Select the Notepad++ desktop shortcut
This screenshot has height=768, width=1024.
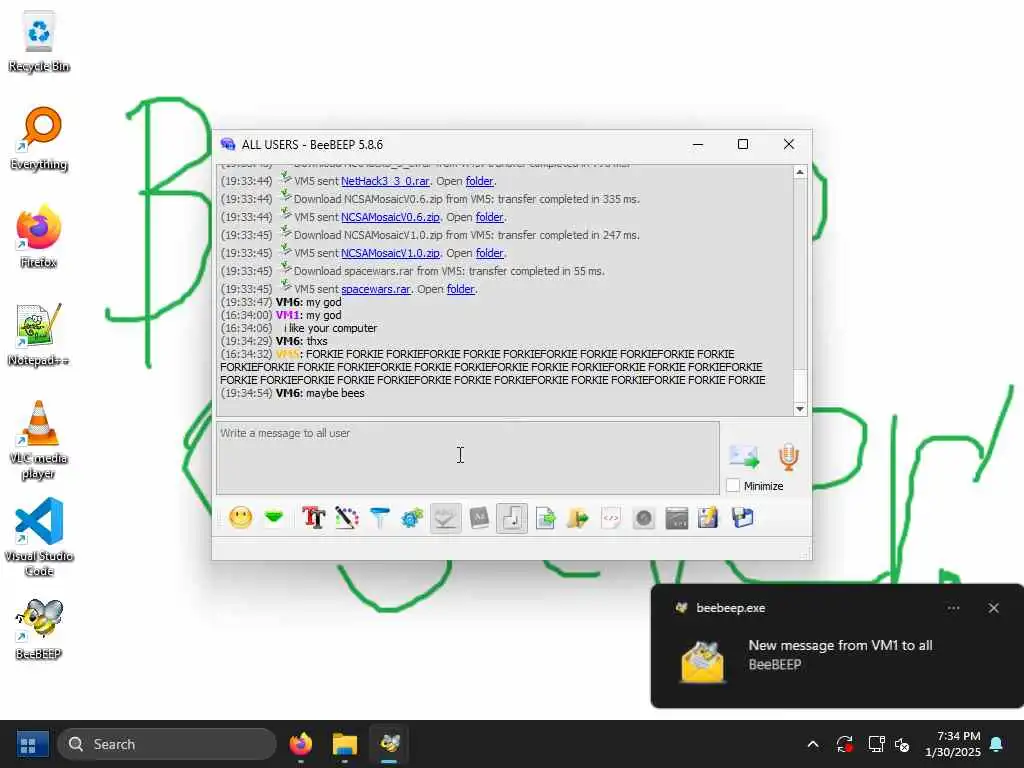(x=39, y=334)
